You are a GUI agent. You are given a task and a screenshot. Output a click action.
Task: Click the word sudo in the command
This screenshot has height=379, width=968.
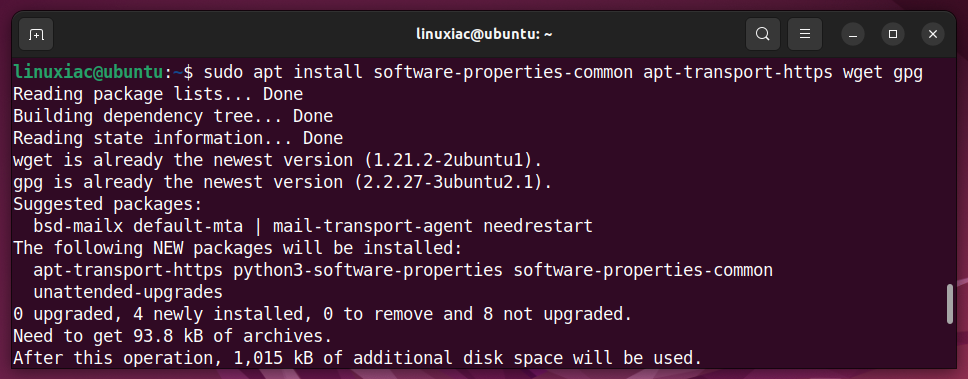pyautogui.click(x=223, y=72)
